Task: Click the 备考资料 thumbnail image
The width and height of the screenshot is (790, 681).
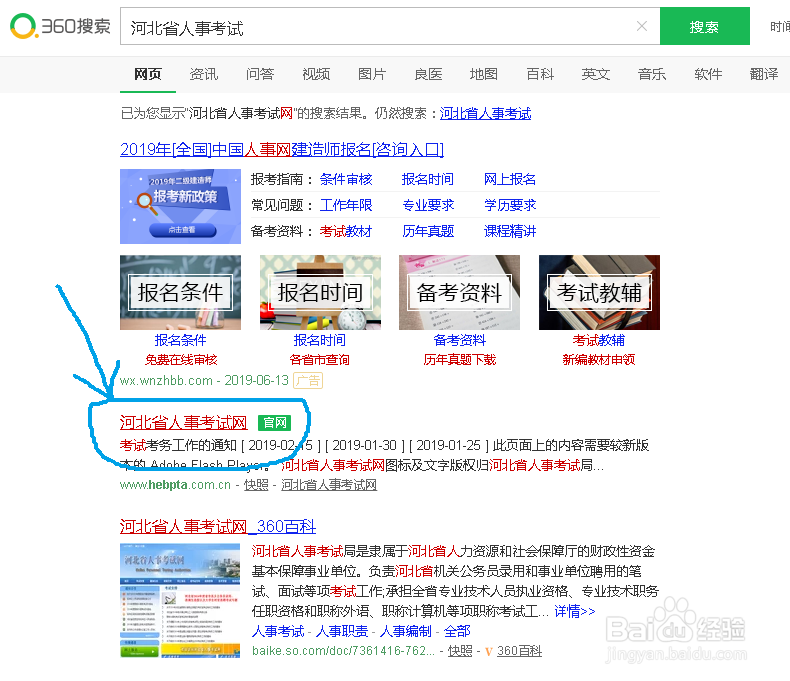Action: [459, 292]
